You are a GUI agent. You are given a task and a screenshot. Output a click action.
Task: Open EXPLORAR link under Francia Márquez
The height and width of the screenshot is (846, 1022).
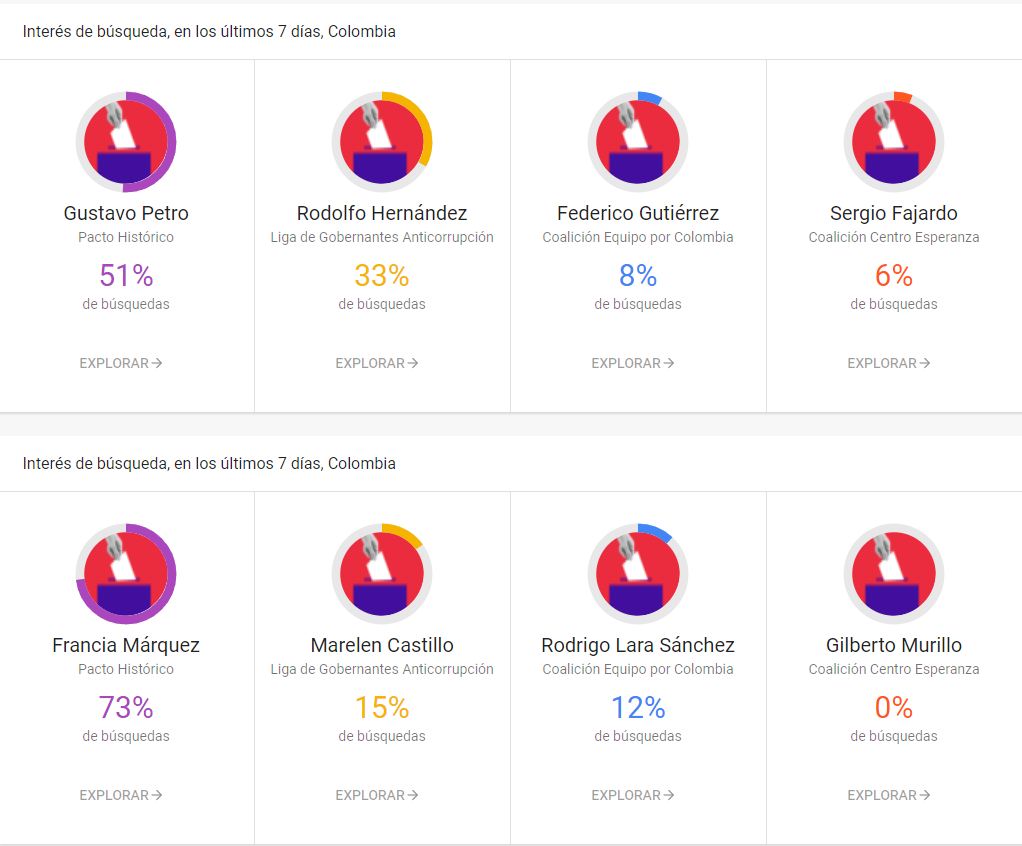click(121, 795)
